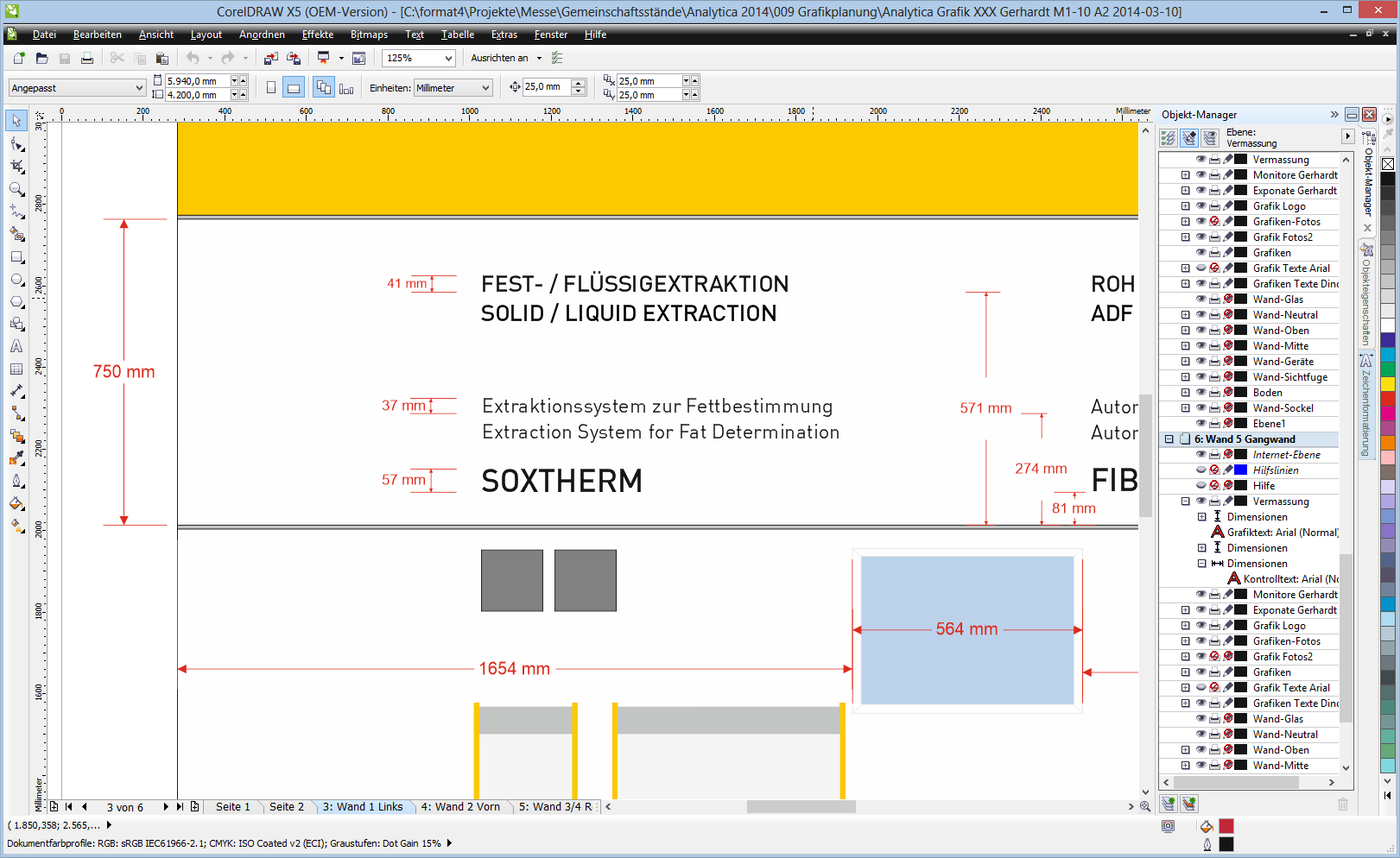Select the Table tool
1400x858 pixels.
pyautogui.click(x=16, y=369)
